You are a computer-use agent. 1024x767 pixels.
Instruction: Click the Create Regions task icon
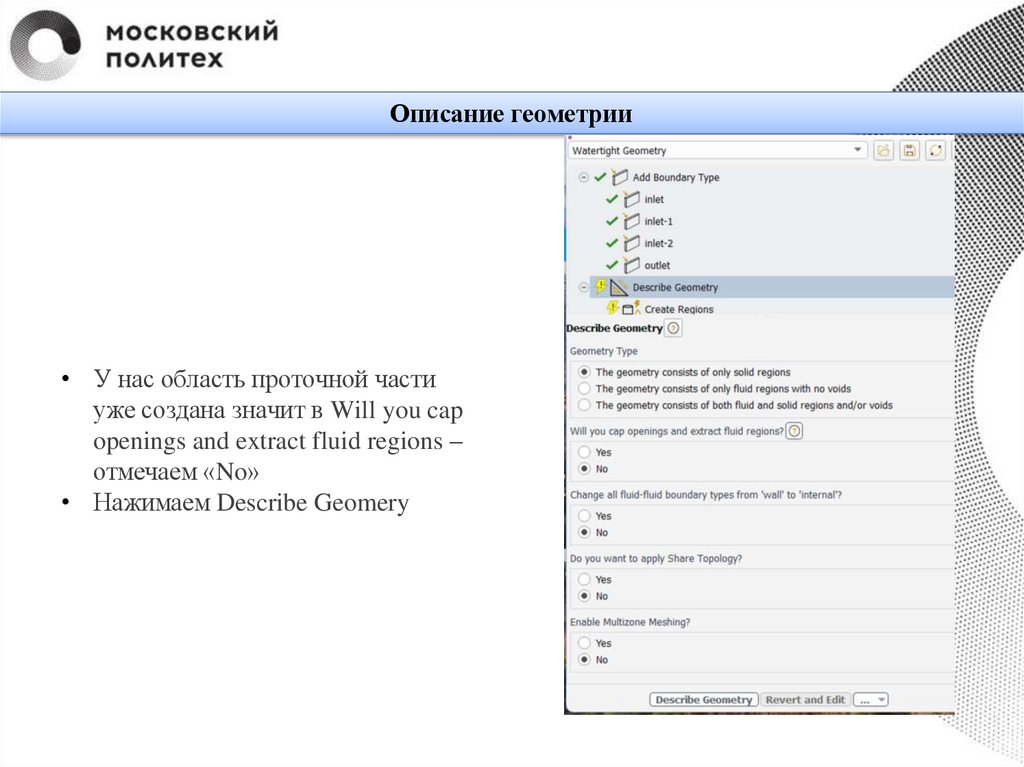coord(631,308)
